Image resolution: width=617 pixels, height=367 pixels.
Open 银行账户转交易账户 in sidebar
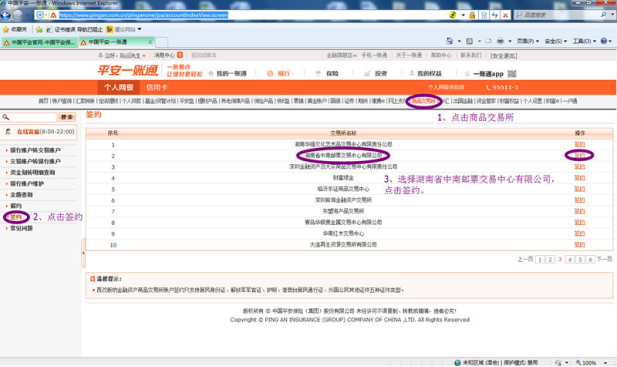click(x=35, y=150)
